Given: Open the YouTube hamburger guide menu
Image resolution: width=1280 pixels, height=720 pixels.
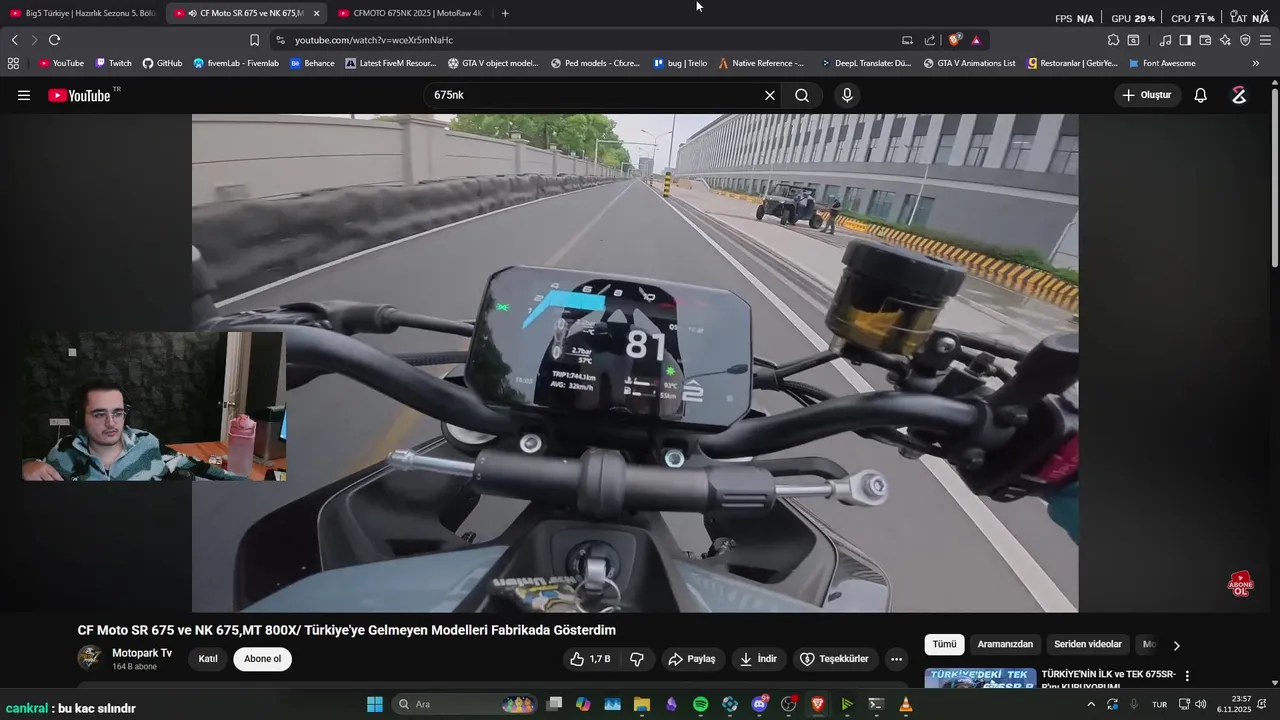Looking at the screenshot, I should (24, 96).
